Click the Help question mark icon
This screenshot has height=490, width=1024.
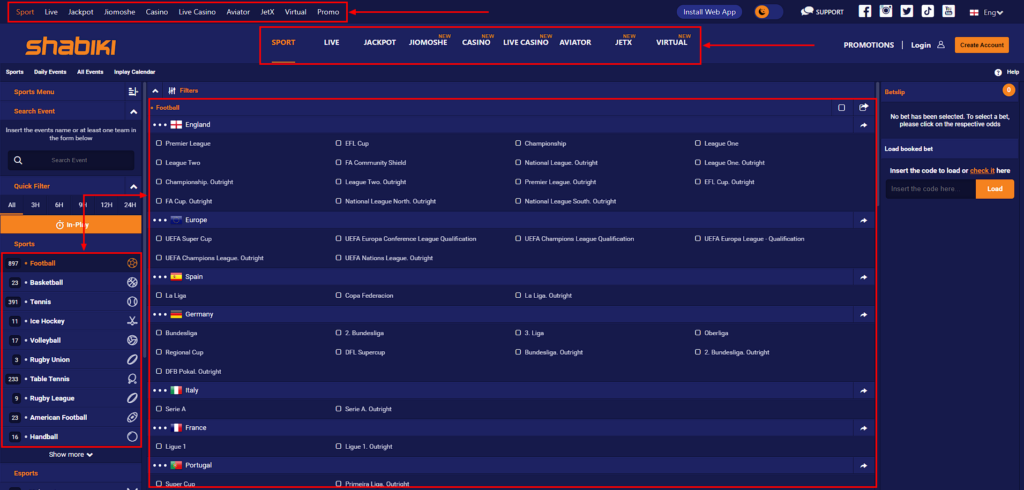pos(998,72)
